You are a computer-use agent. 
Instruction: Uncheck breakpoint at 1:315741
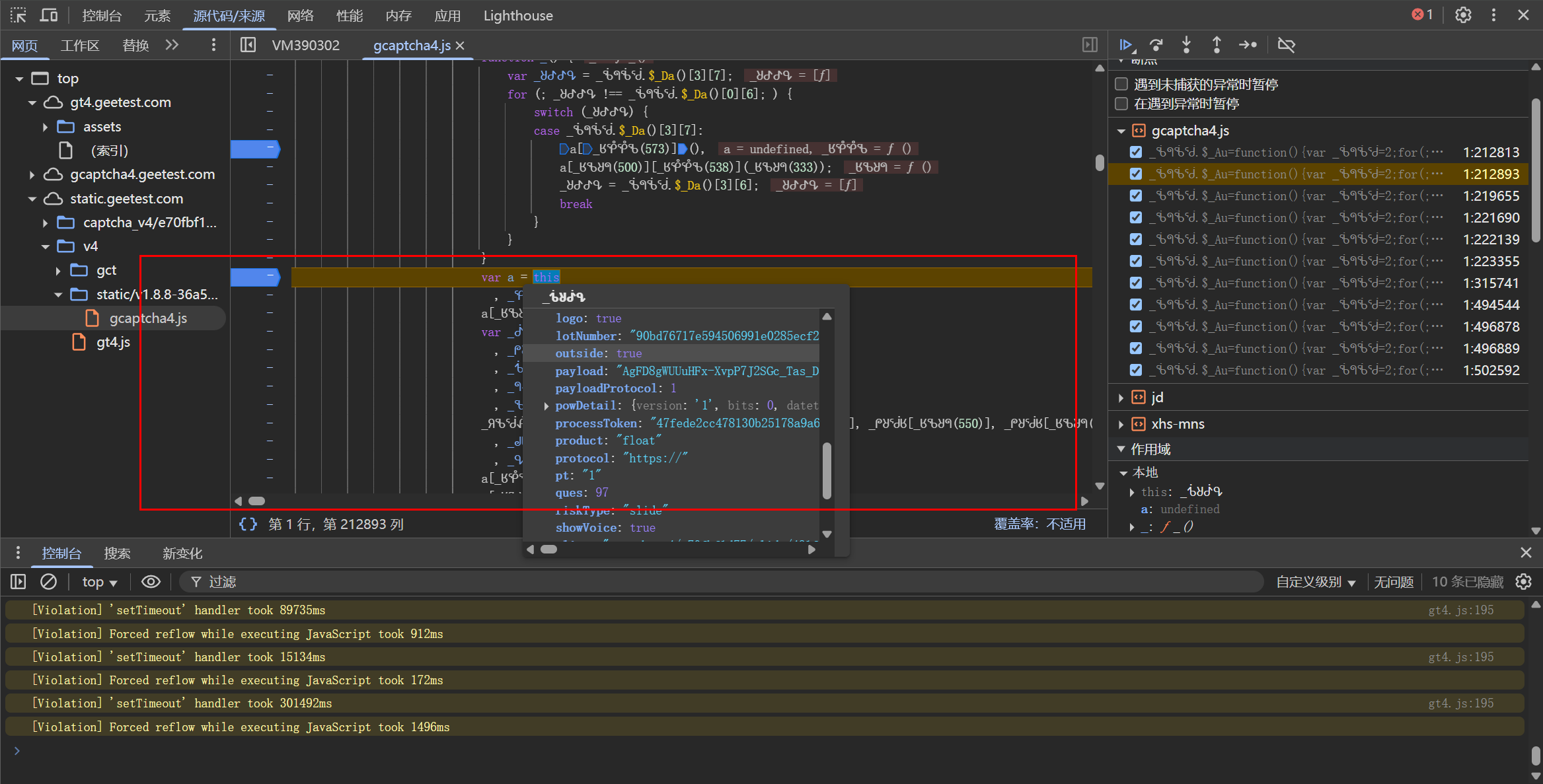pyautogui.click(x=1136, y=283)
